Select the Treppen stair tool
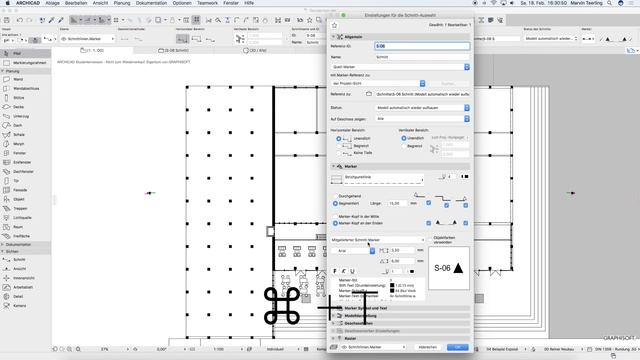Image resolution: width=640 pixels, height=360 pixels. pyautogui.click(x=25, y=209)
